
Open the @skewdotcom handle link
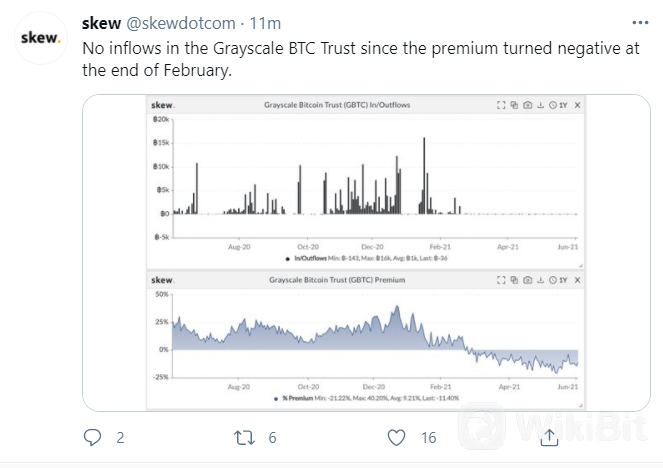point(181,23)
